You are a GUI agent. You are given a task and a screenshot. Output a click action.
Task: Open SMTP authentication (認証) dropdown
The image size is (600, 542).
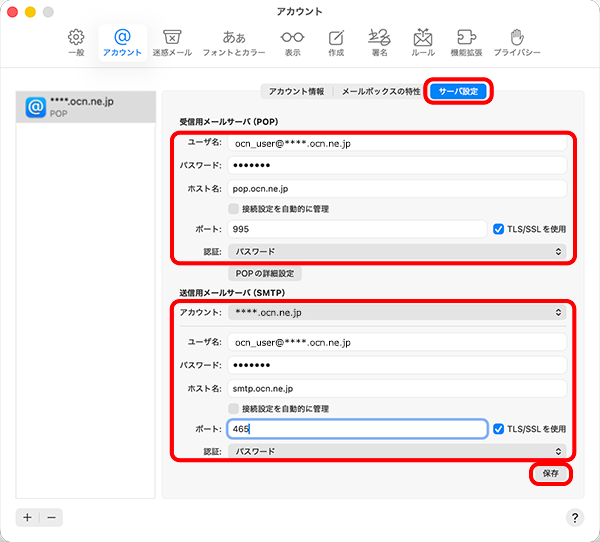click(x=397, y=451)
